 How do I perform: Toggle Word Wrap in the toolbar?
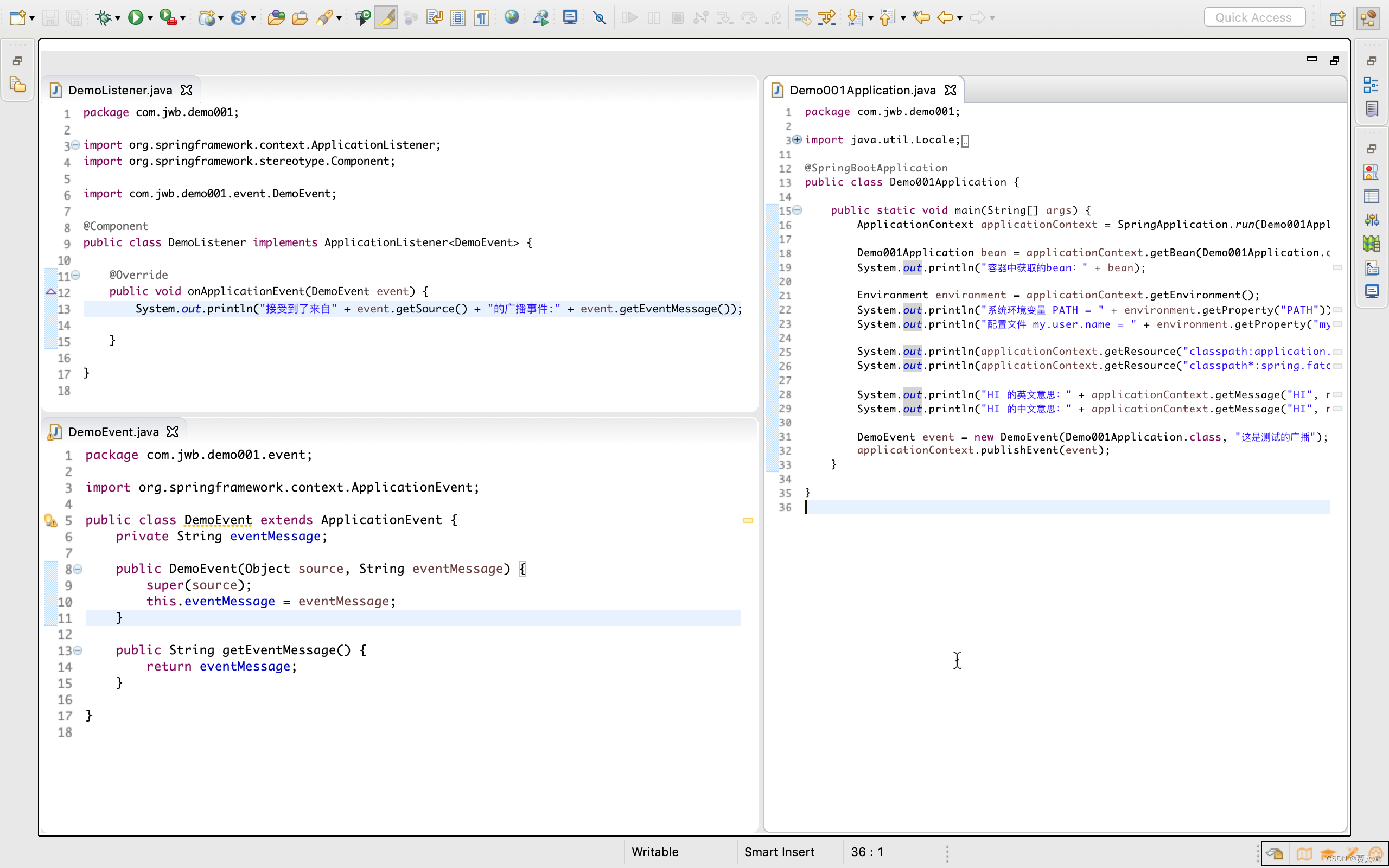coord(435,17)
